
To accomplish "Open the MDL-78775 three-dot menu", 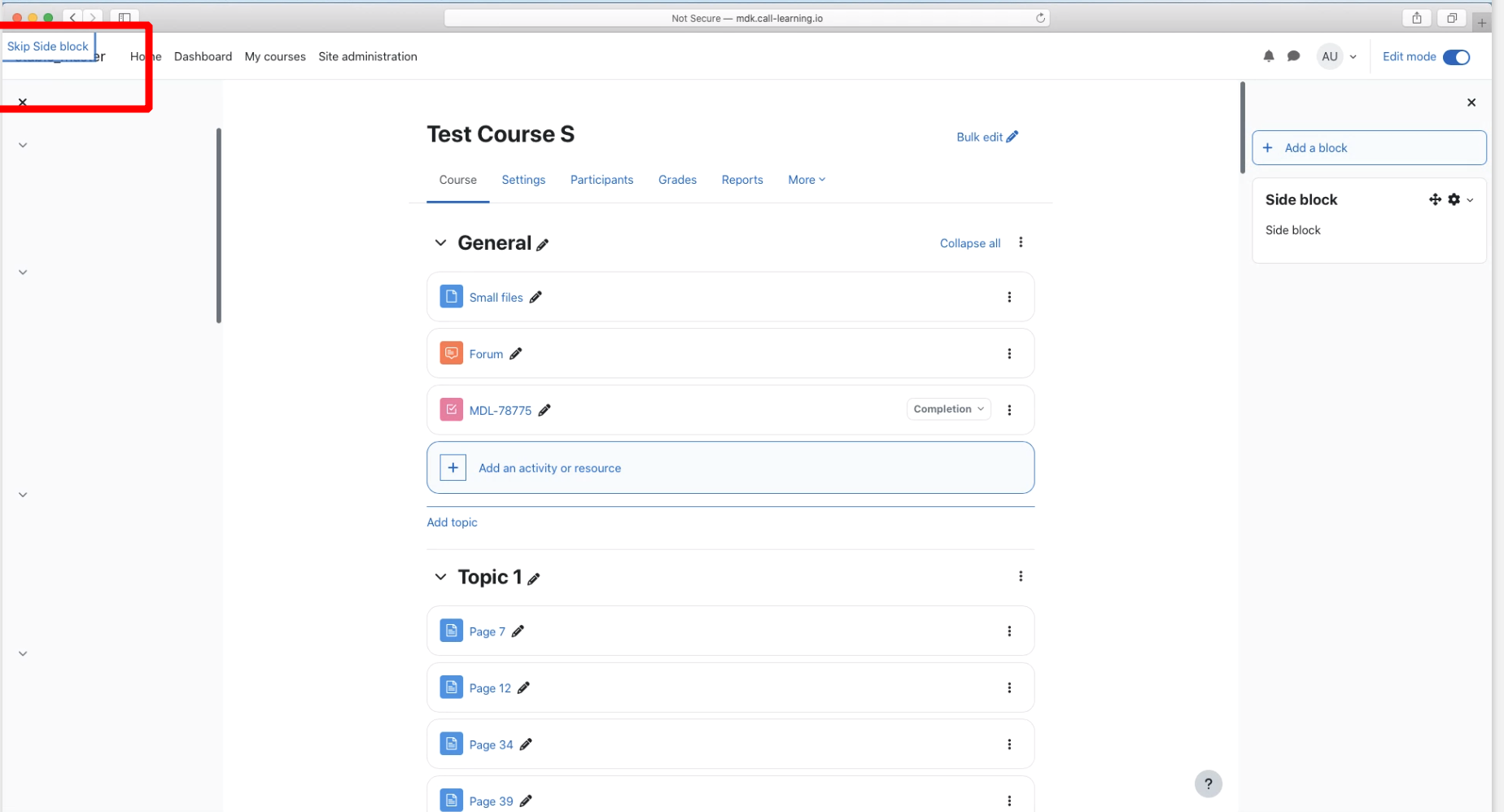I will point(1009,410).
